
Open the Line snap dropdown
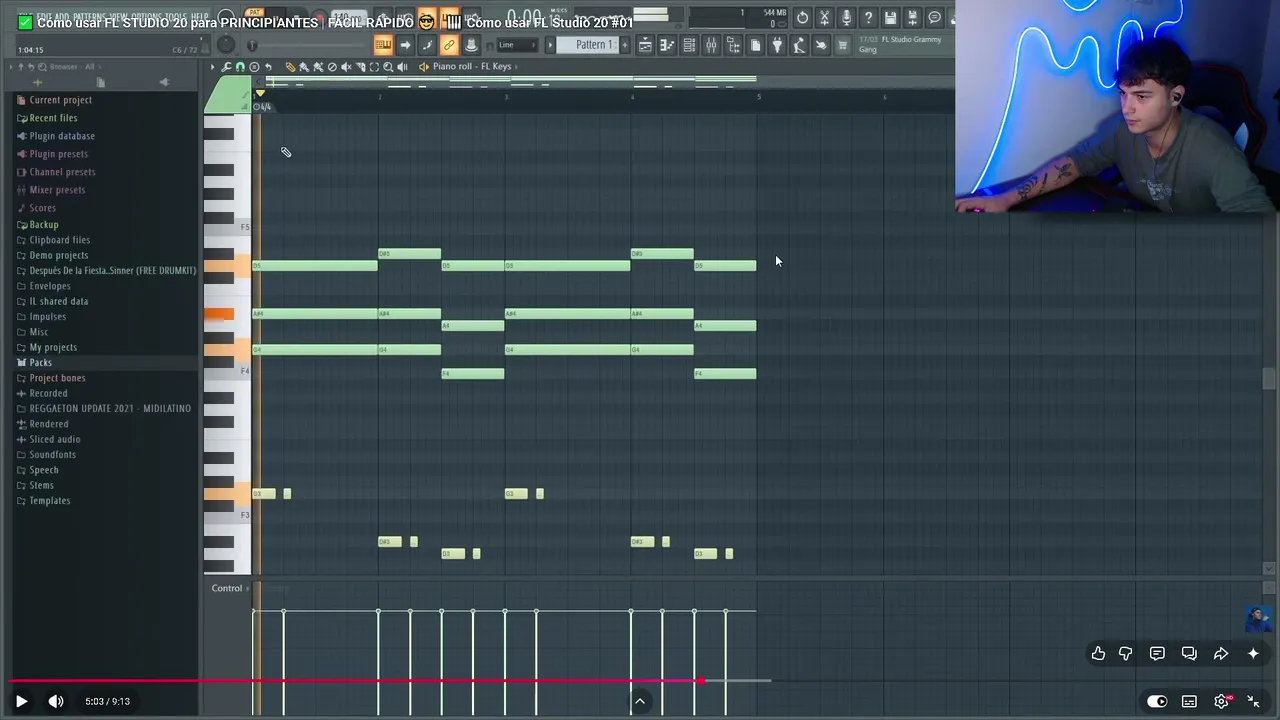point(518,45)
